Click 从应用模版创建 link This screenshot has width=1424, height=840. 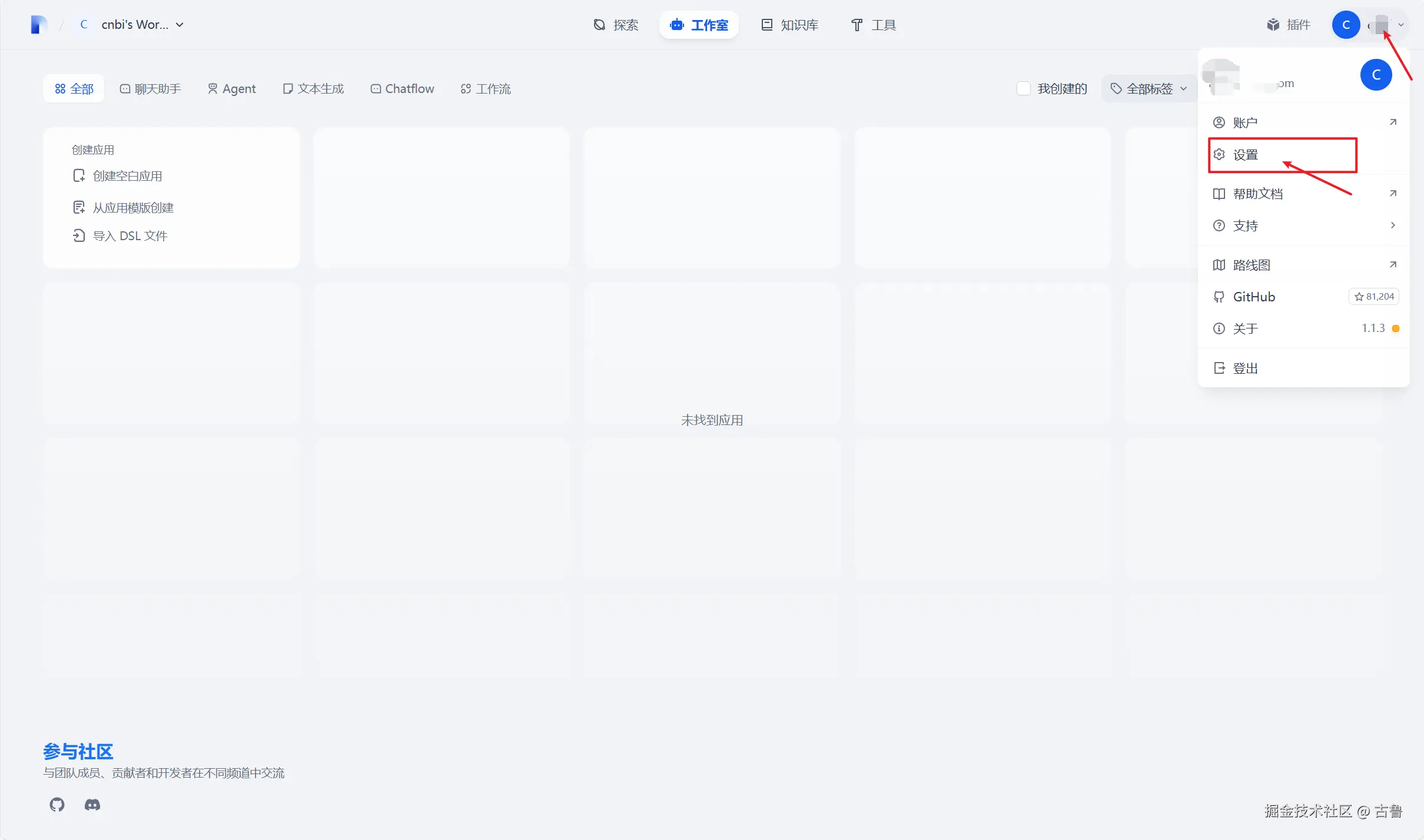click(x=133, y=207)
